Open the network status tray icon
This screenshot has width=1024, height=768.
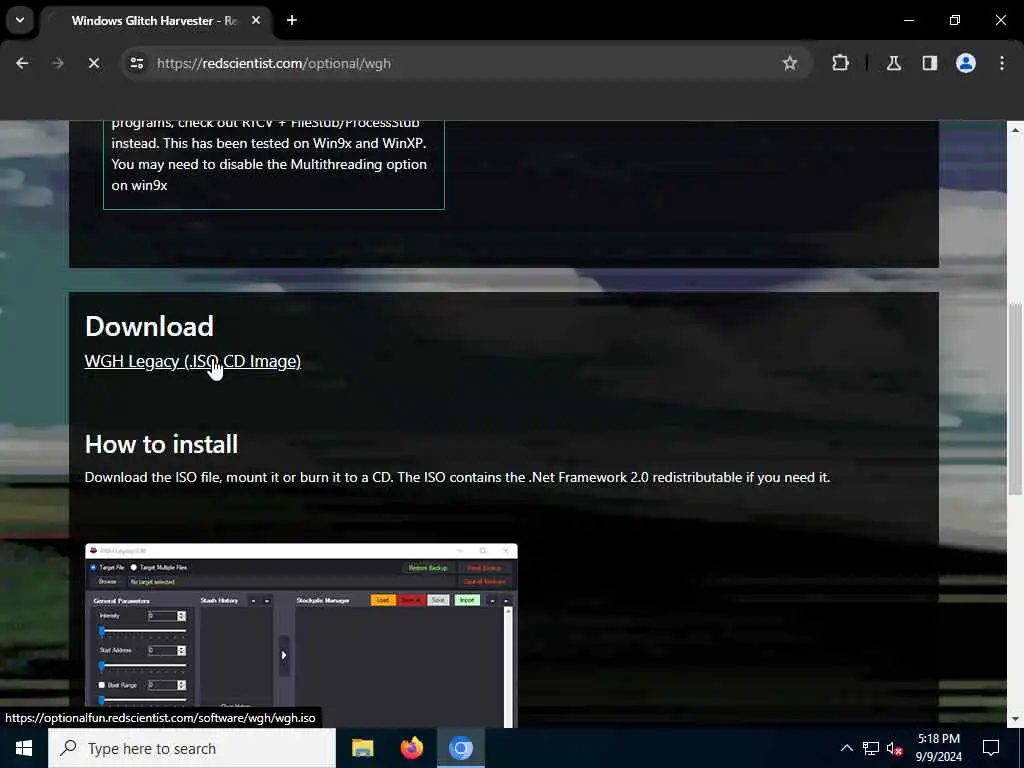pyautogui.click(x=871, y=748)
